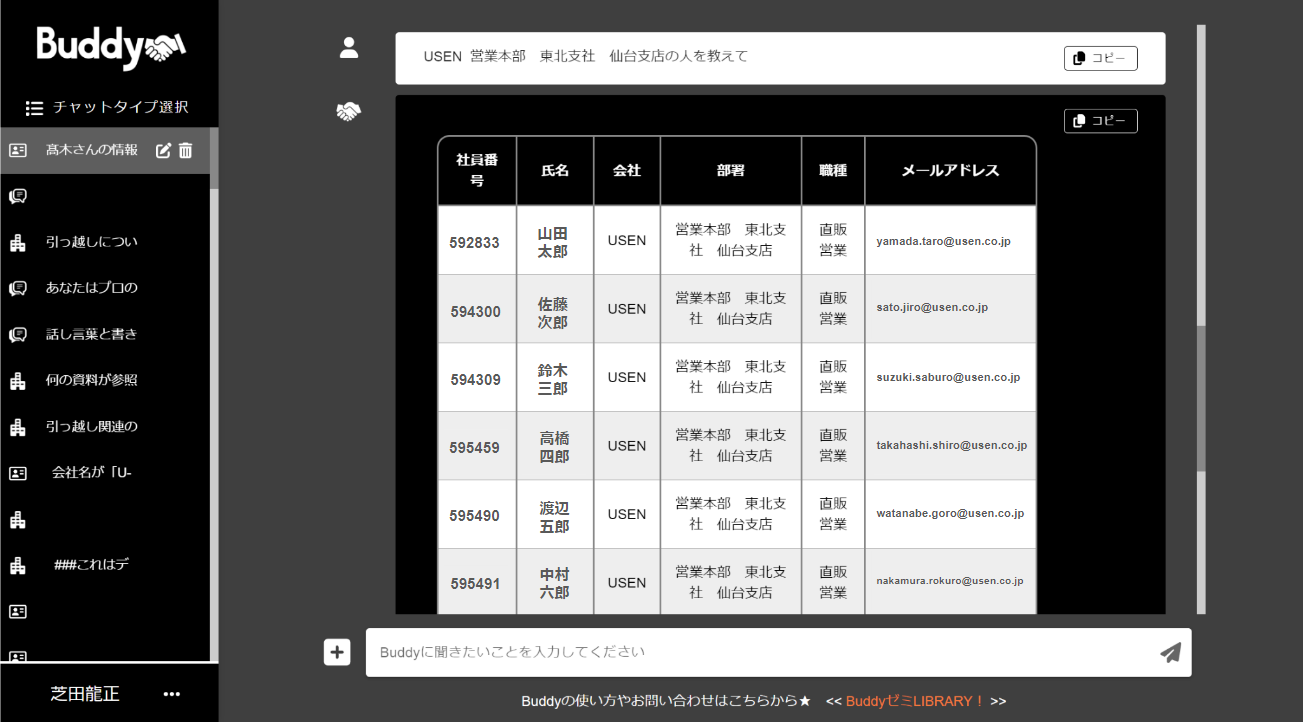Image resolution: width=1303 pixels, height=722 pixels.
Task: Click the 氏名 column header
Action: pyautogui.click(x=555, y=170)
